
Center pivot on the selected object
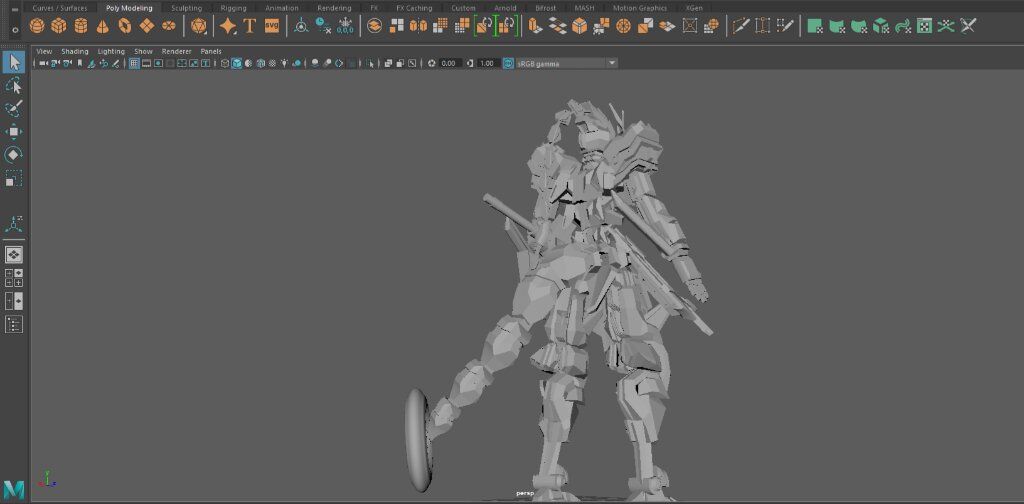pyautogui.click(x=301, y=26)
